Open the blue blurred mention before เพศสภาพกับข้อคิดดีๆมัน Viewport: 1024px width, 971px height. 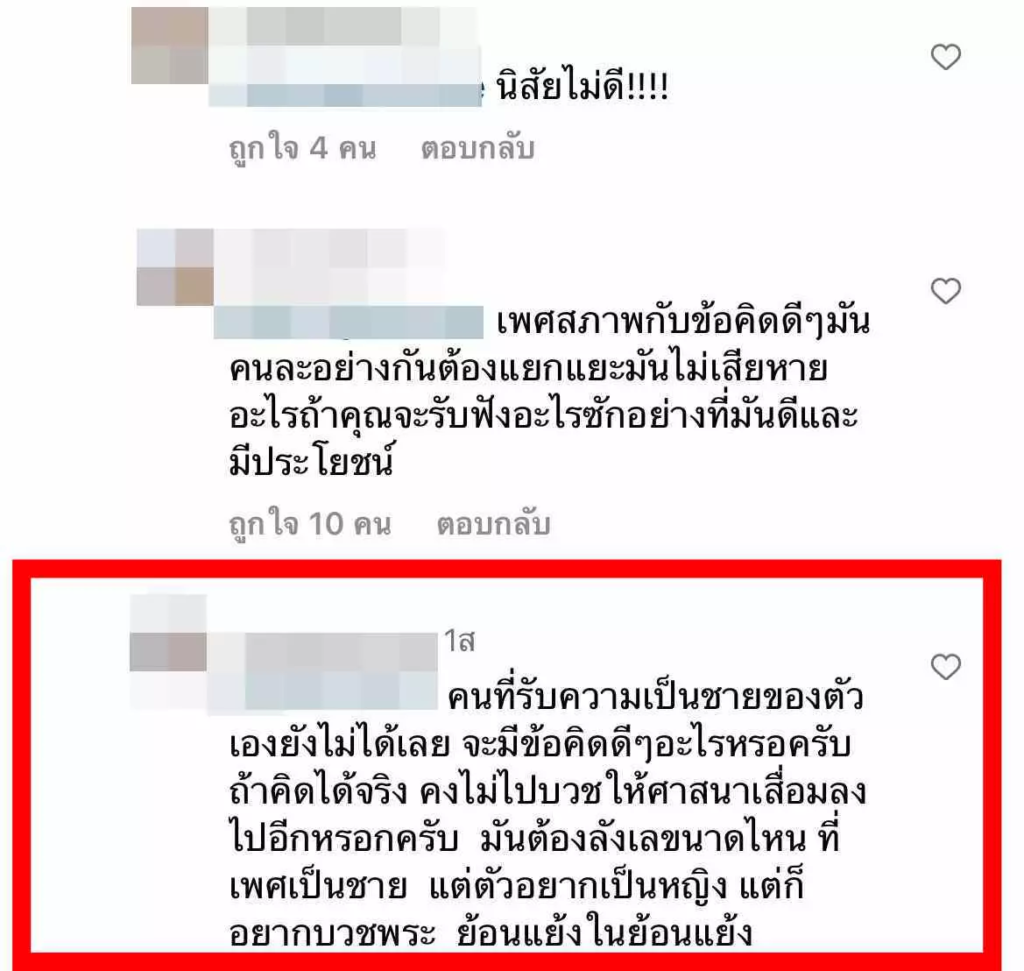[x=349, y=322]
